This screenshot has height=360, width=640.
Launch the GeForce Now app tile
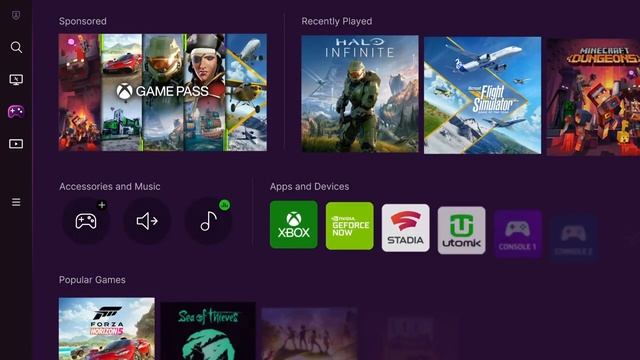(349, 226)
